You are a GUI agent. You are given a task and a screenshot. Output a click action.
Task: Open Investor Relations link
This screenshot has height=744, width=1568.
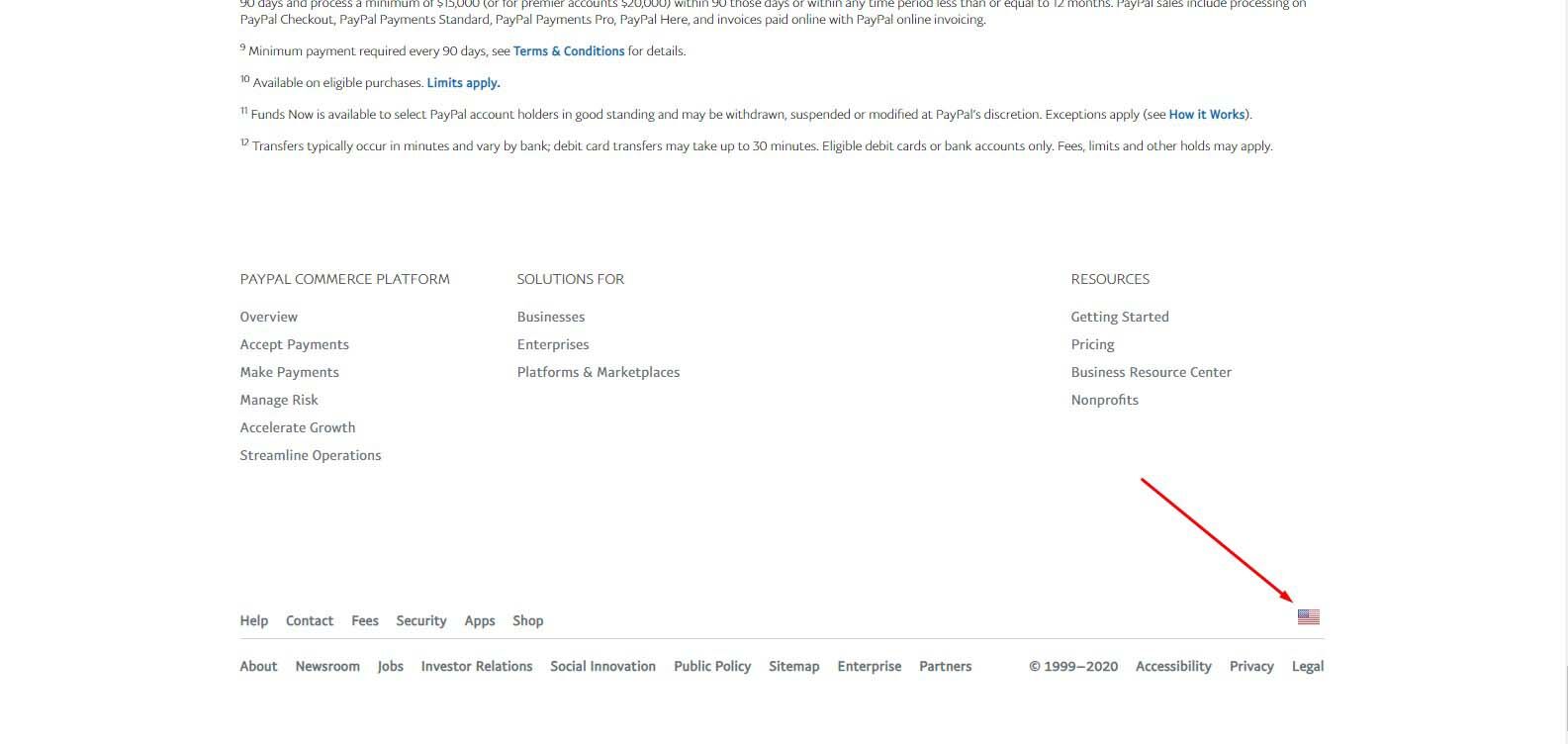(x=477, y=666)
